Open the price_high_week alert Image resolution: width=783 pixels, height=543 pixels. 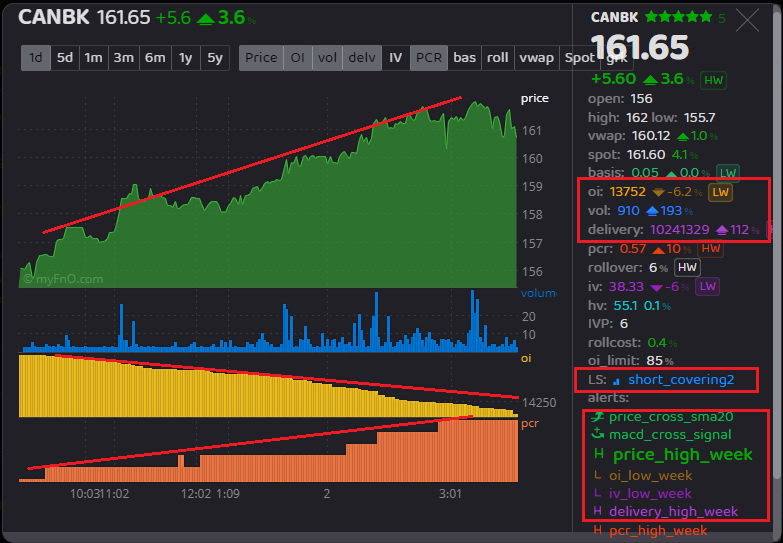pos(683,454)
